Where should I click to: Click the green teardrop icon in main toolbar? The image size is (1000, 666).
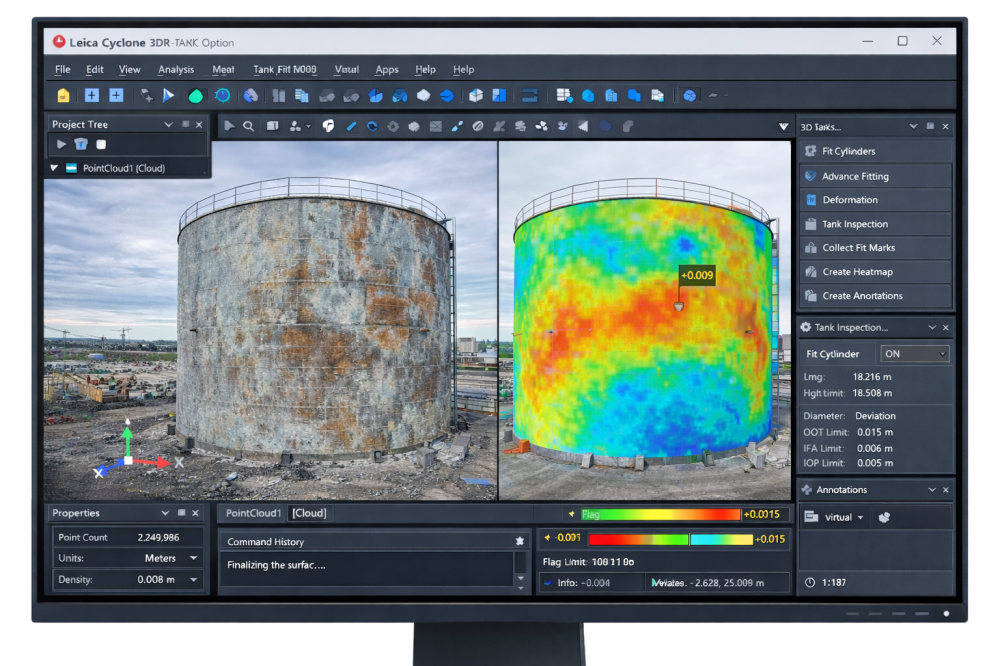[196, 96]
